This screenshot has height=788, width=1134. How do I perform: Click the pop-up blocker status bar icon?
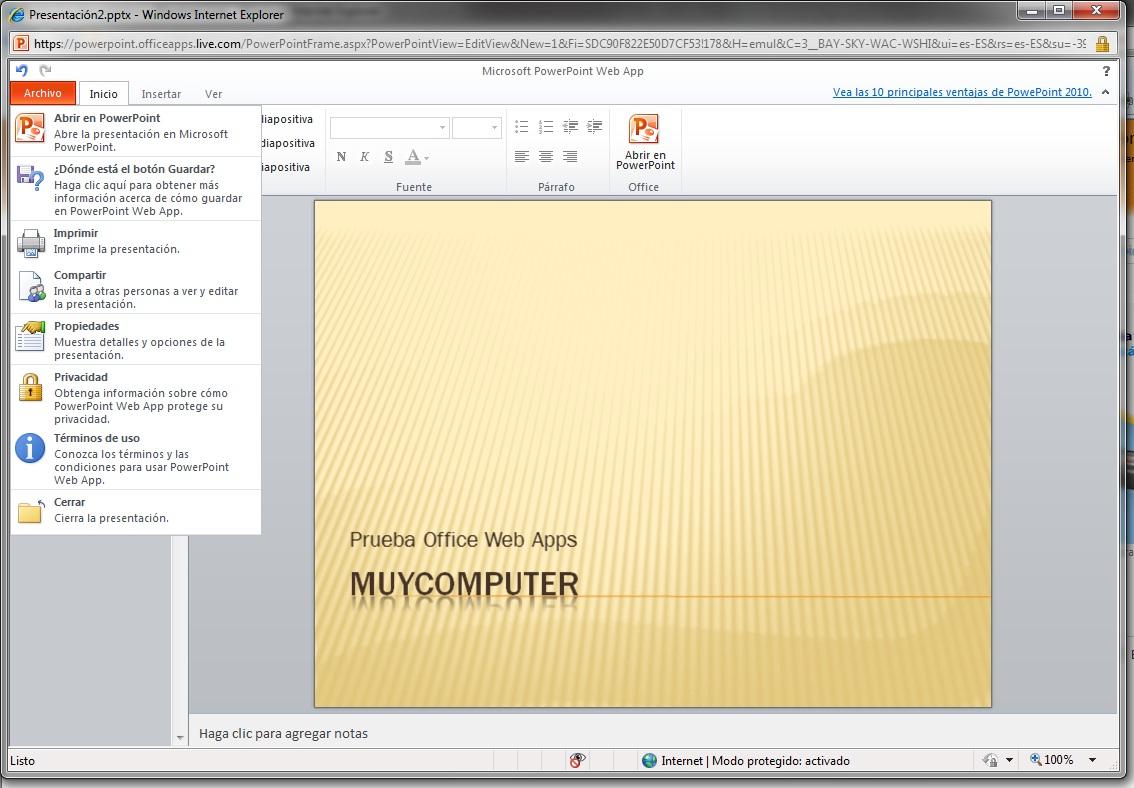(x=576, y=760)
